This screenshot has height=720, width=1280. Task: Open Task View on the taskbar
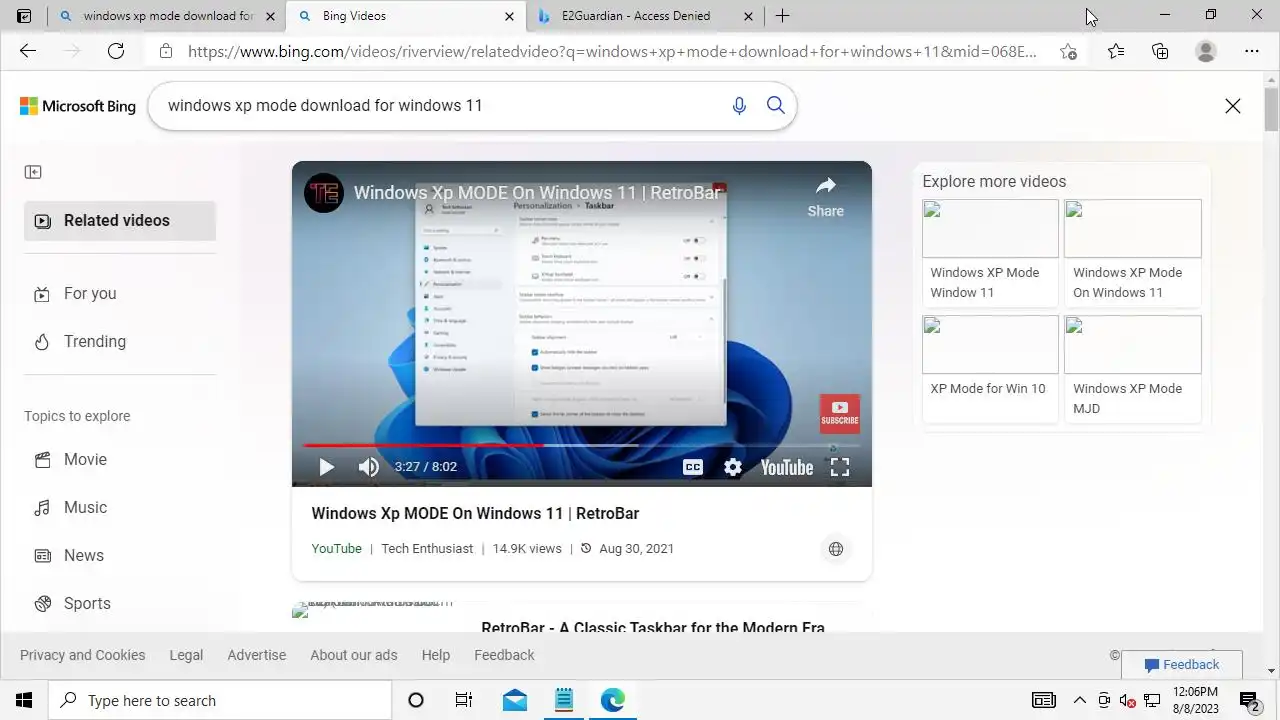[464, 700]
